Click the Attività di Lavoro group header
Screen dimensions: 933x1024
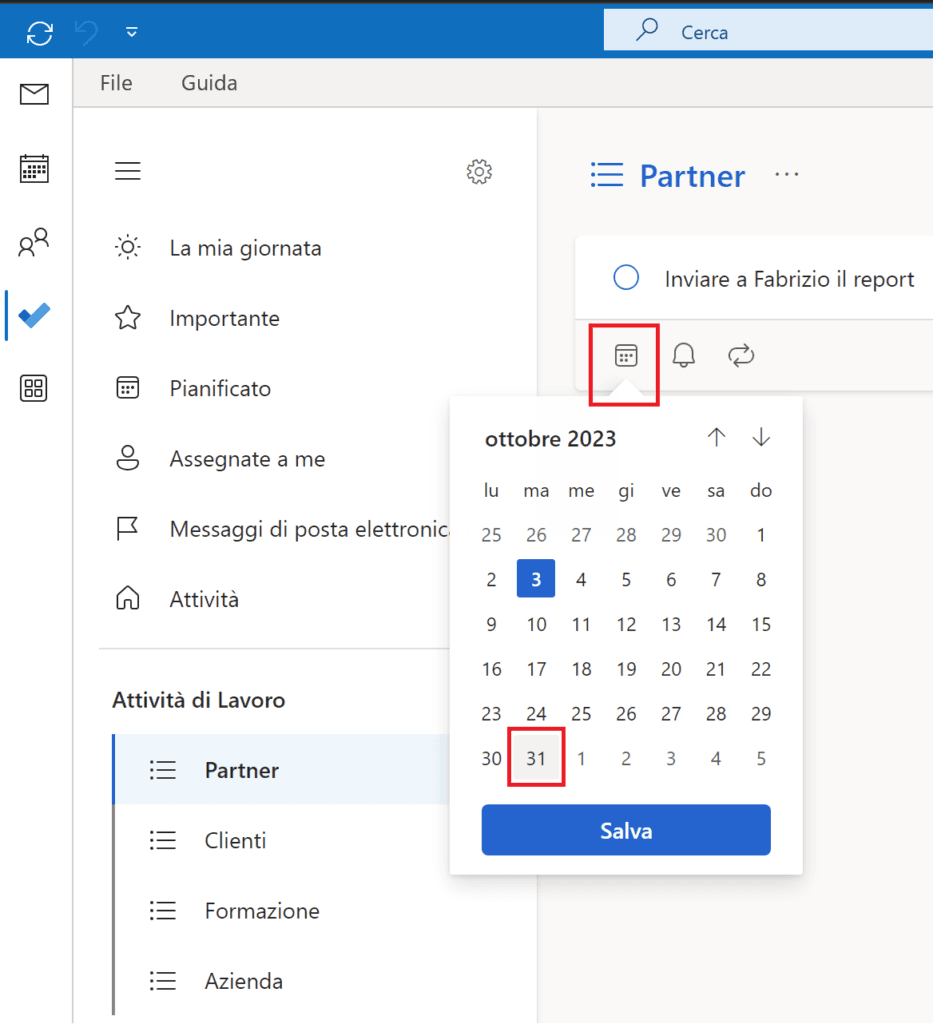pyautogui.click(x=198, y=700)
